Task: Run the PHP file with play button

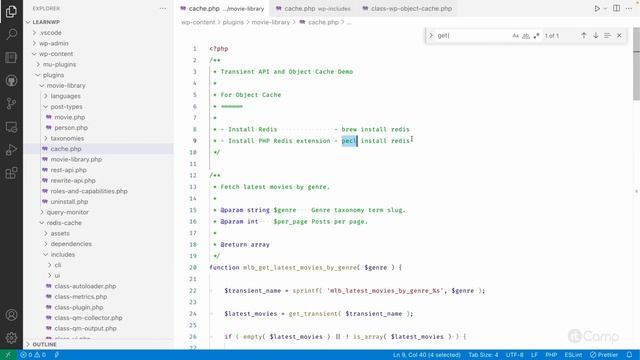Action: pos(597,8)
